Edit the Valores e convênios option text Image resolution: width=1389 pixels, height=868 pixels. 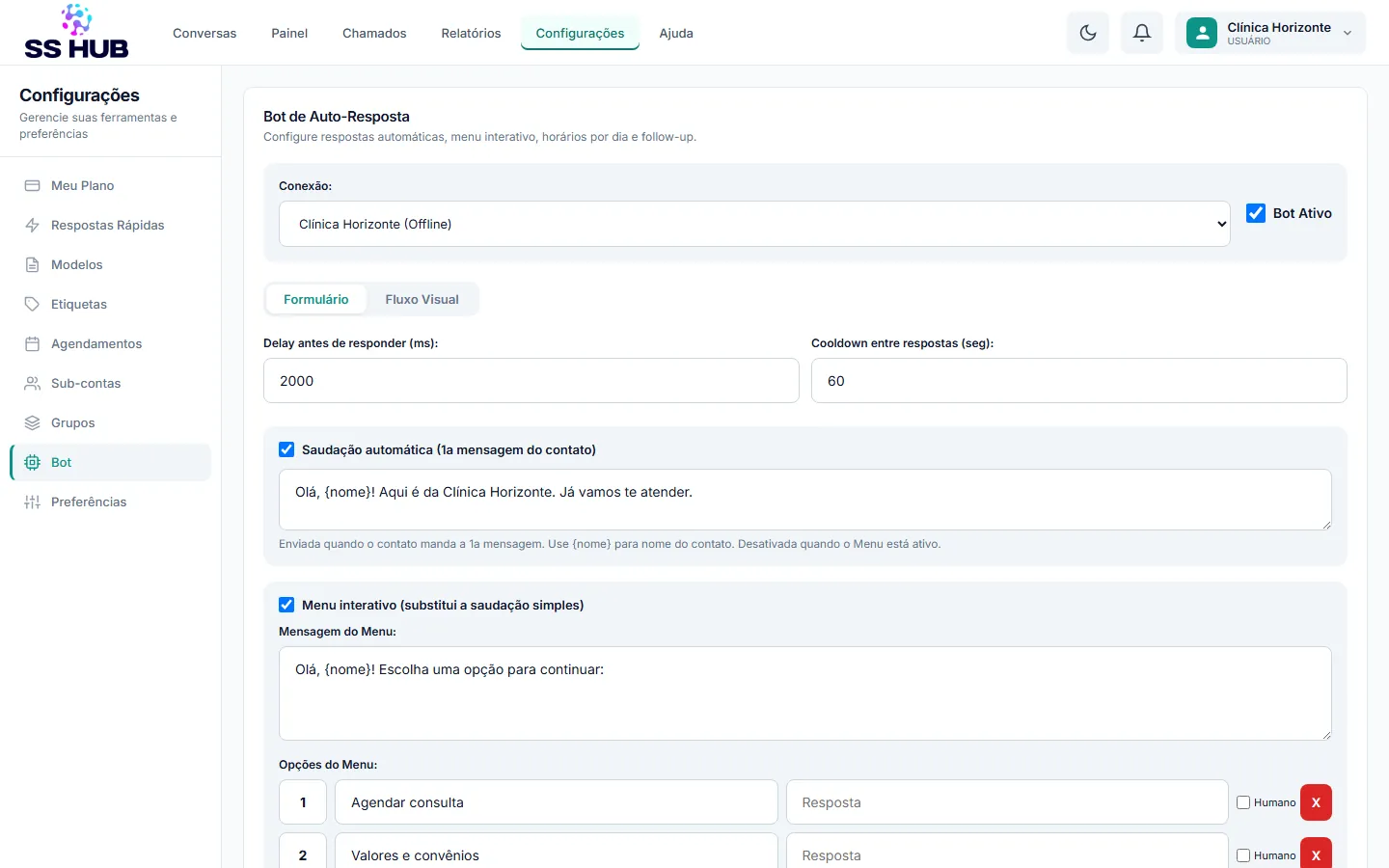pyautogui.click(x=557, y=852)
